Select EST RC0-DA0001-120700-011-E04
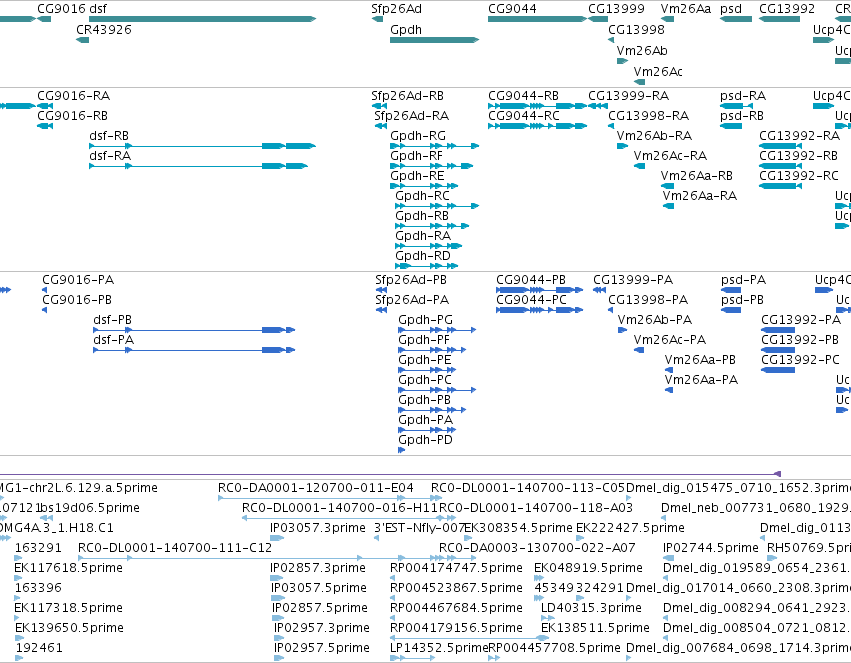This screenshot has width=851, height=663. [x=315, y=488]
